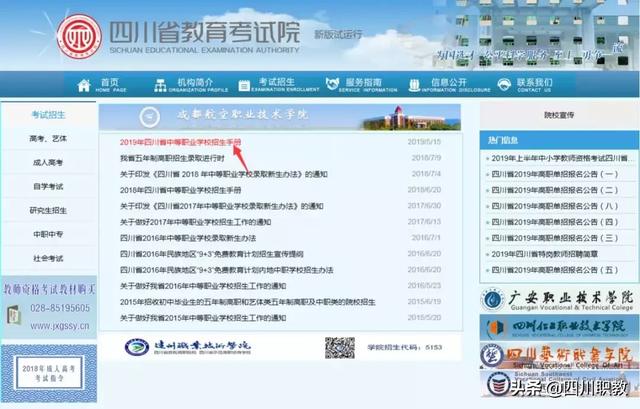The height and width of the screenshot is (409, 640).
Task: Open 信息公开 Information Disclosure menu
Action: pos(449,85)
